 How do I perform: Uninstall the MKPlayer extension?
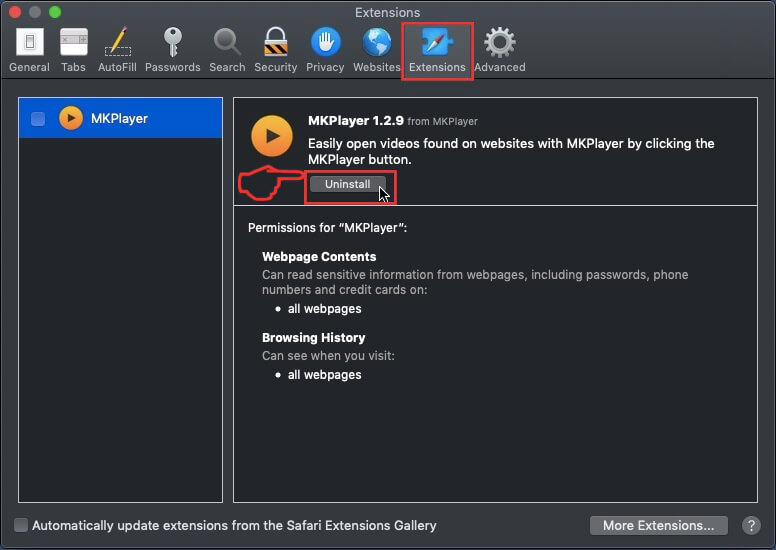tap(347, 184)
